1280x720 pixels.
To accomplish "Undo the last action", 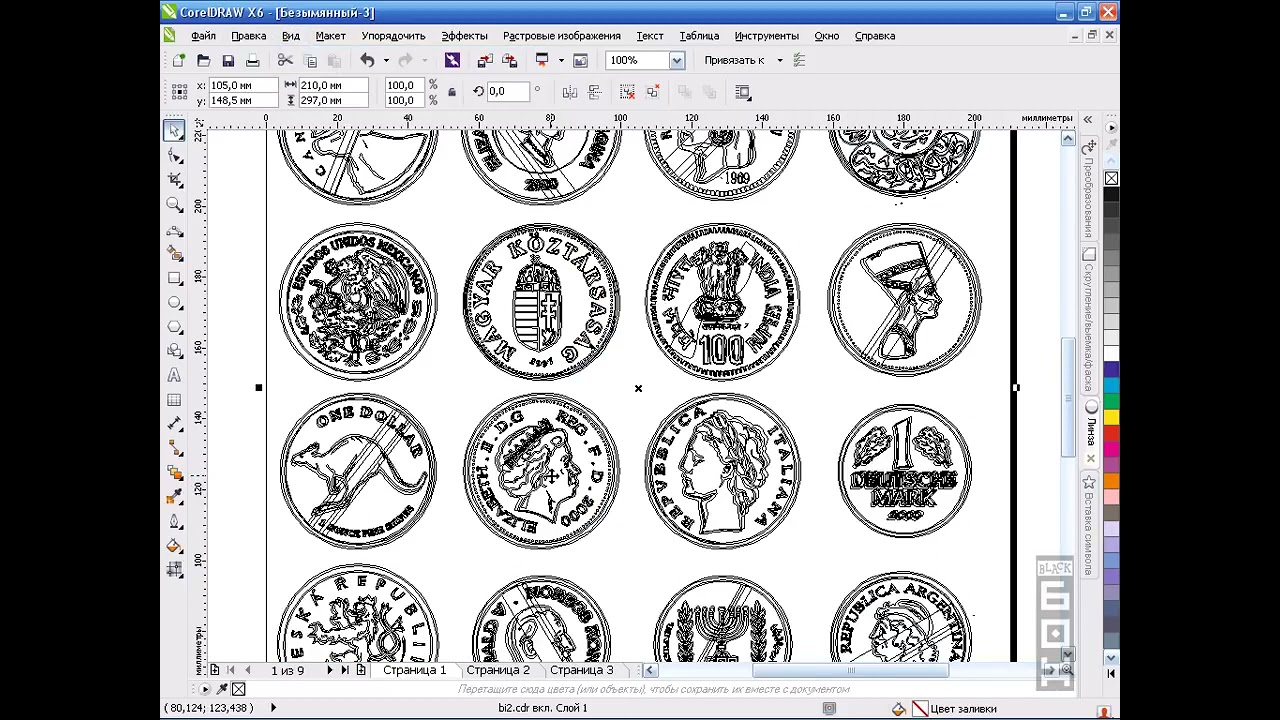I will [x=367, y=61].
